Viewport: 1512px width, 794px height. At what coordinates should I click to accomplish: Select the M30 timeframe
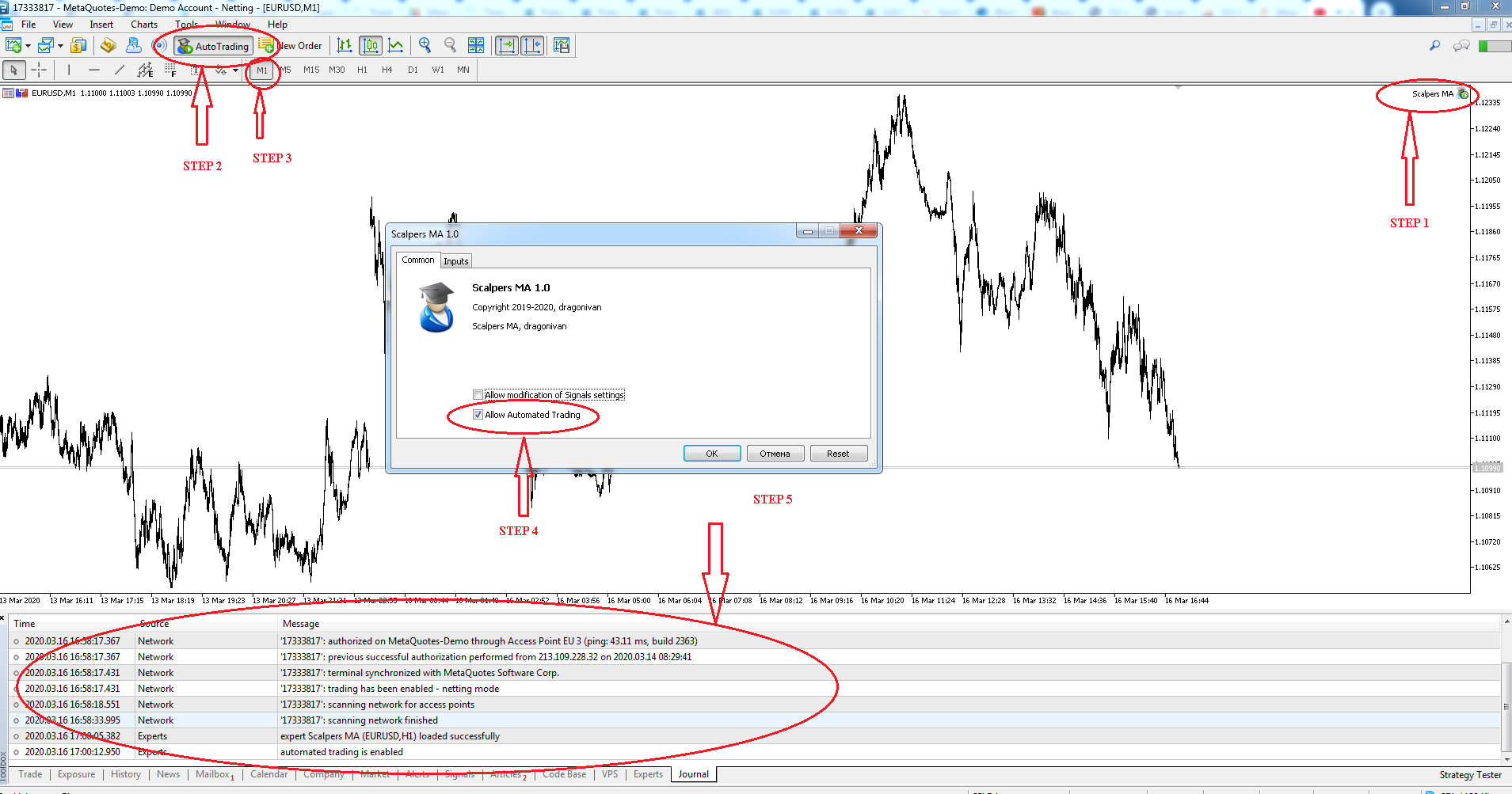coord(337,70)
